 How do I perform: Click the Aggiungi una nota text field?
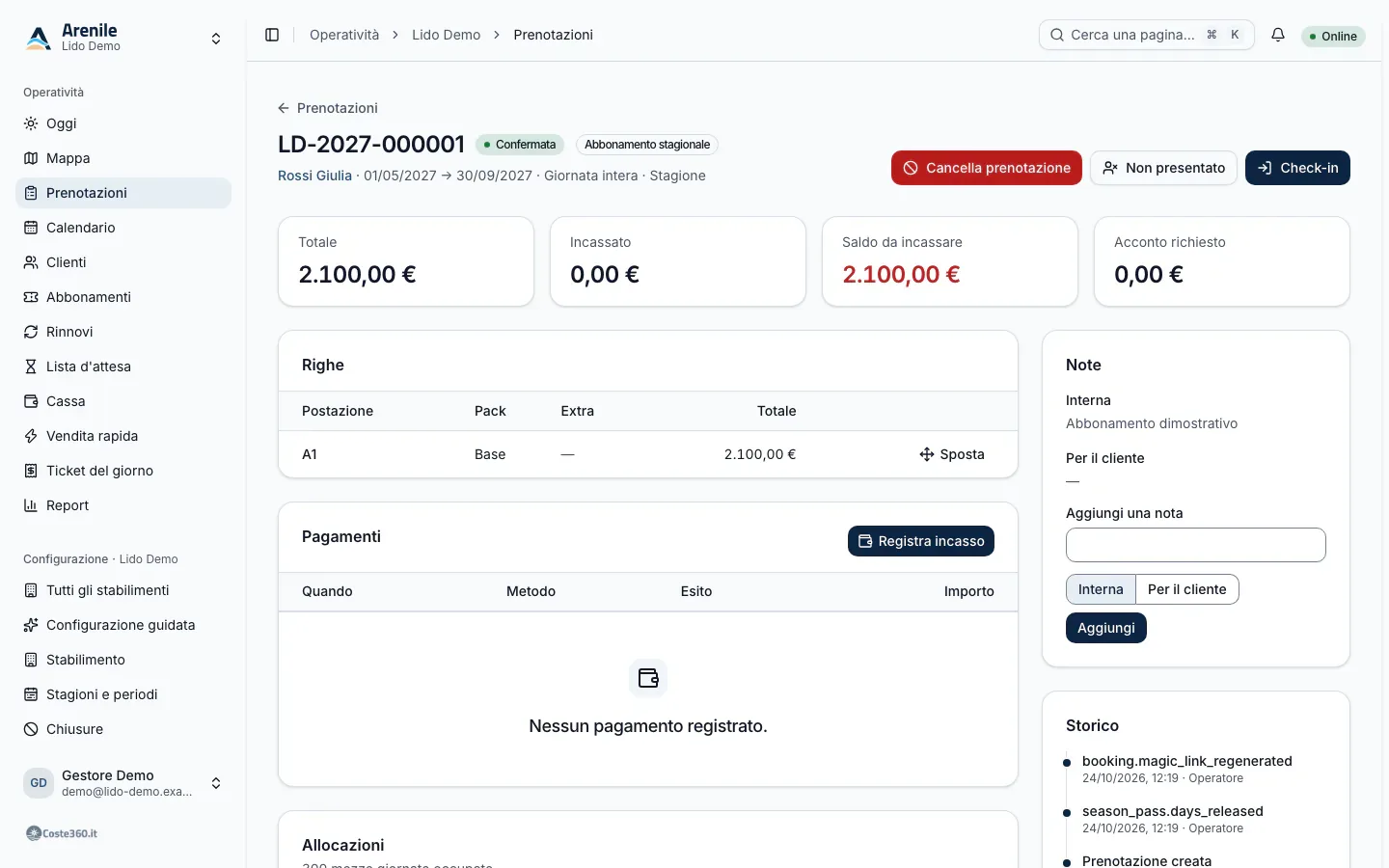(1196, 545)
